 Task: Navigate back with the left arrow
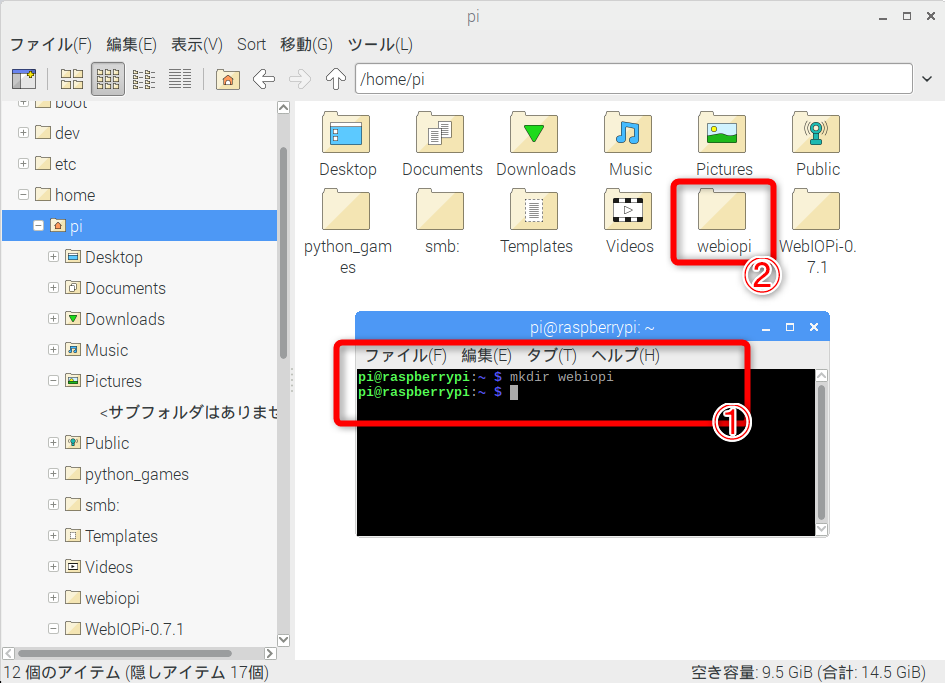(x=264, y=79)
